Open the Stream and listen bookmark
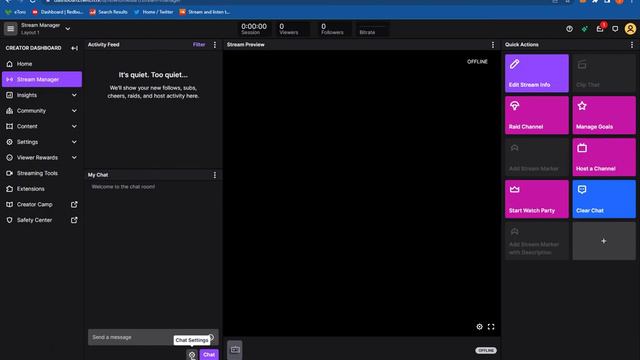640x360 pixels. [204, 12]
